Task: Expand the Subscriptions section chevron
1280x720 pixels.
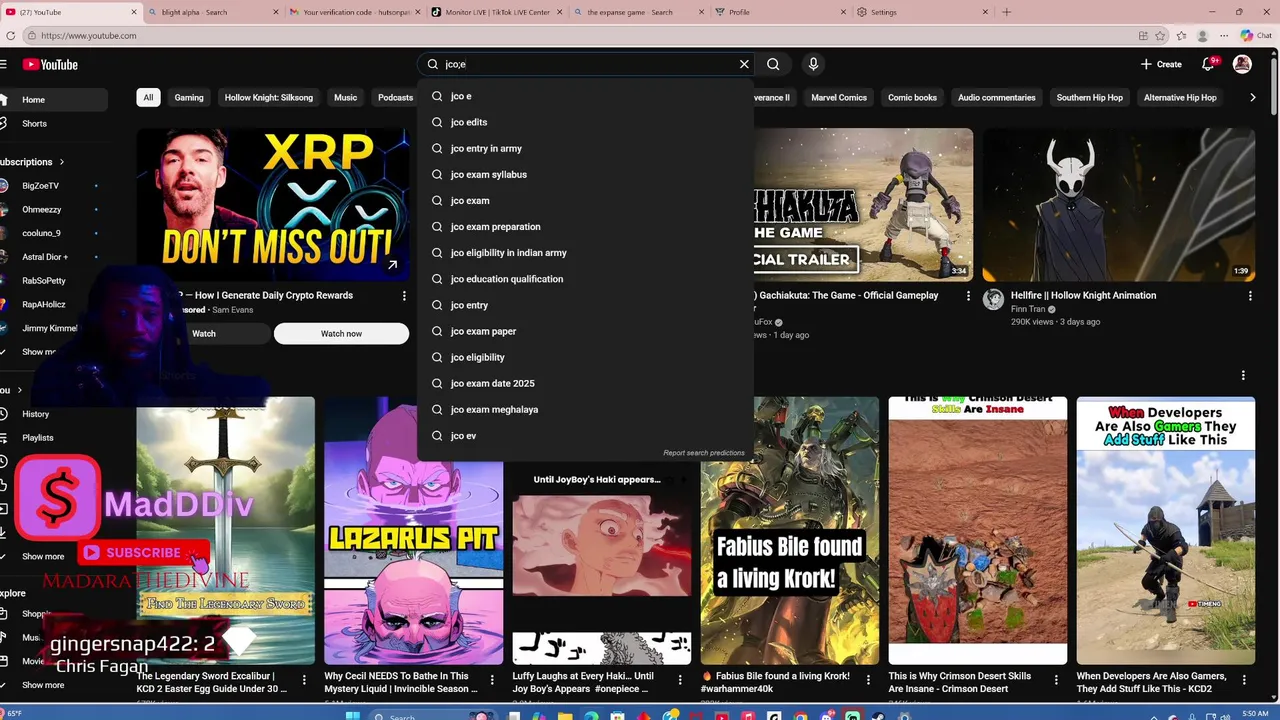Action: pos(61,162)
